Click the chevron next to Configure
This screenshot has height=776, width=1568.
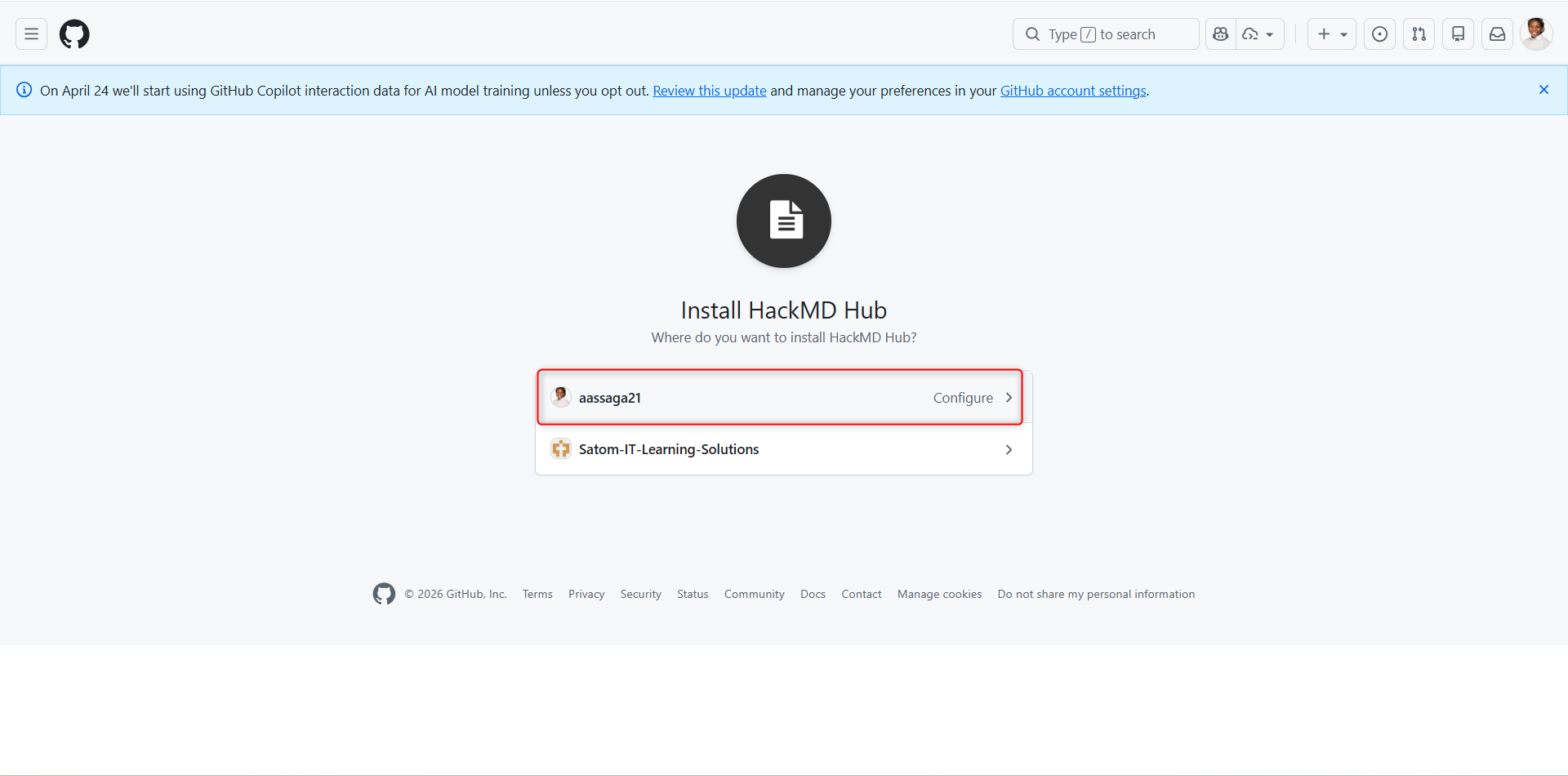point(1009,398)
